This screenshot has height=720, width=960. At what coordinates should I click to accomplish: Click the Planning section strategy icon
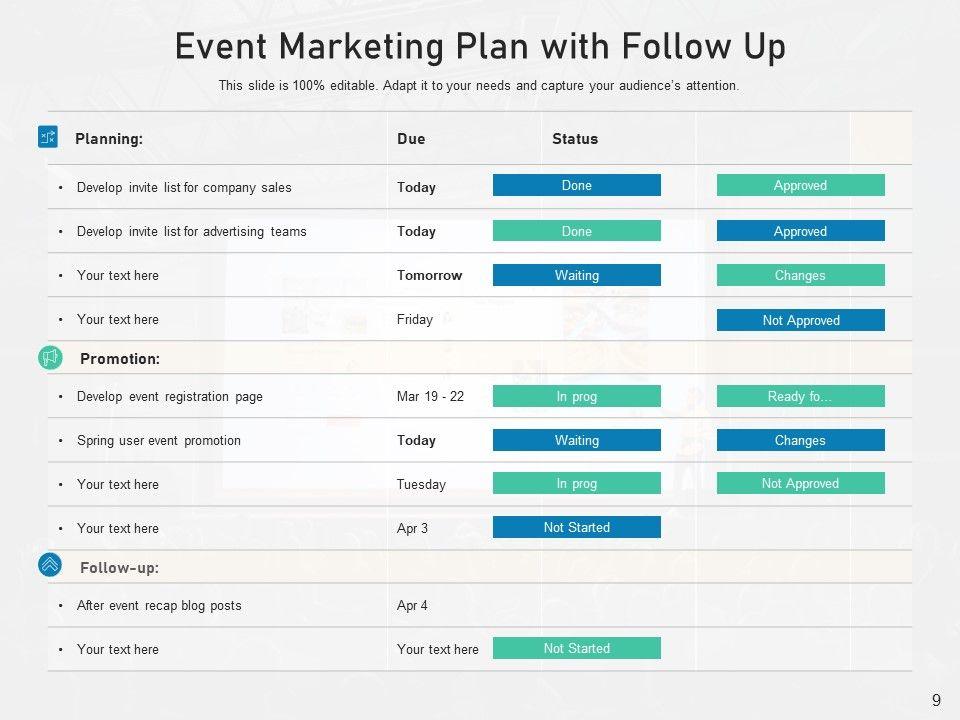(x=48, y=138)
